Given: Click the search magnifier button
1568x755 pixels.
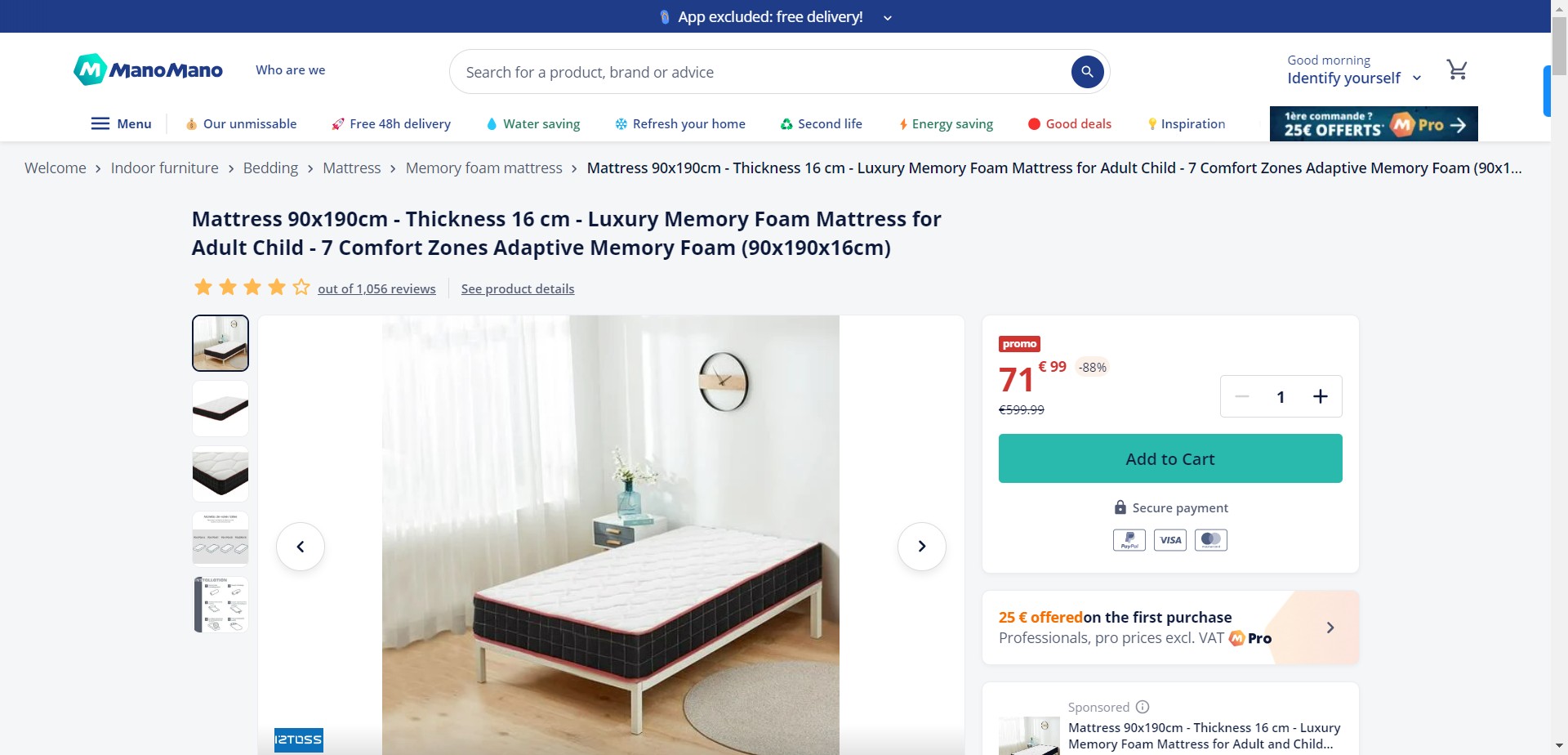Looking at the screenshot, I should (x=1087, y=72).
